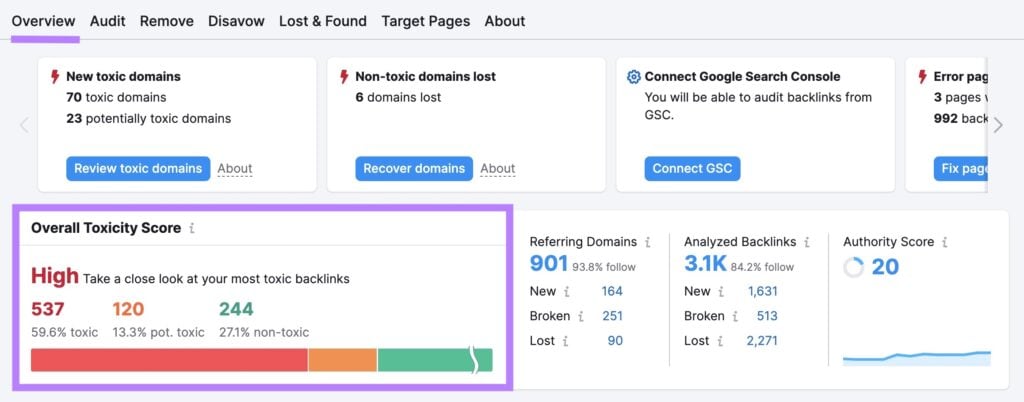Click info icon beside Authority Score
Viewport: 1024px width, 402px height.
(x=945, y=242)
